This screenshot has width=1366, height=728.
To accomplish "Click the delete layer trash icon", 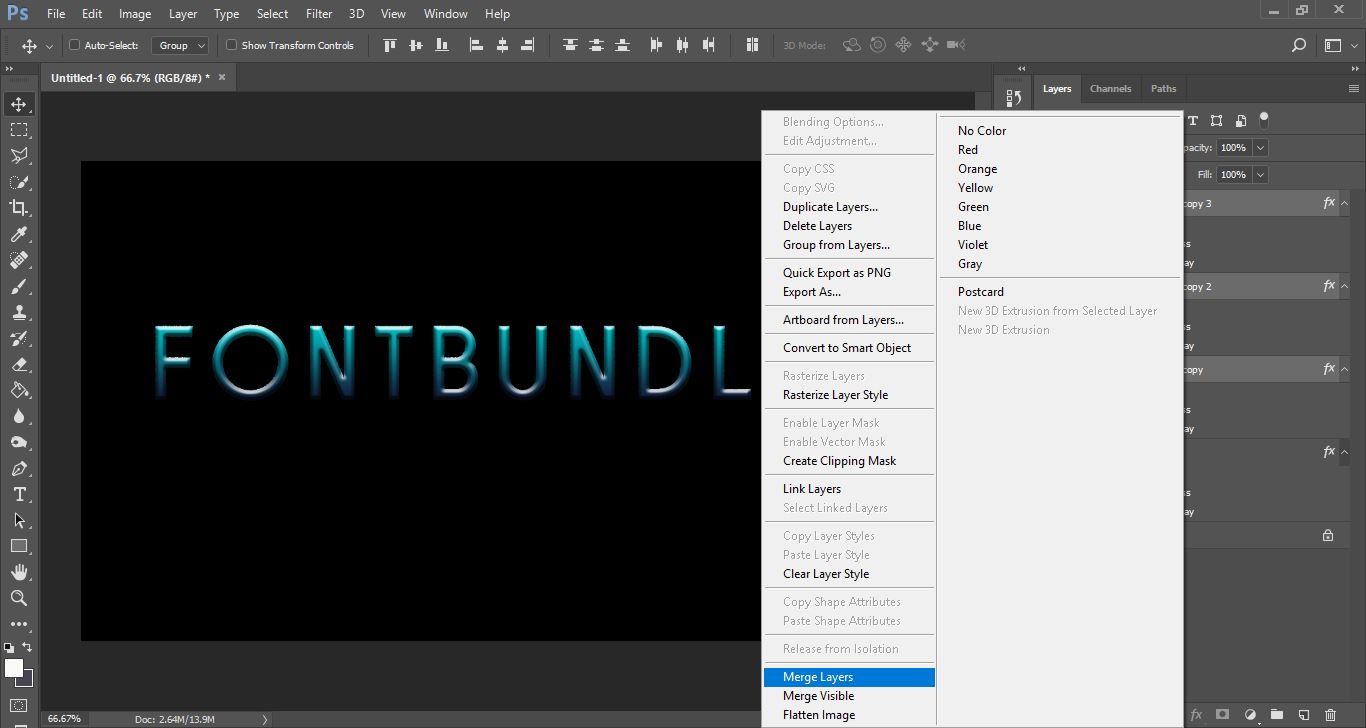I will (x=1330, y=715).
